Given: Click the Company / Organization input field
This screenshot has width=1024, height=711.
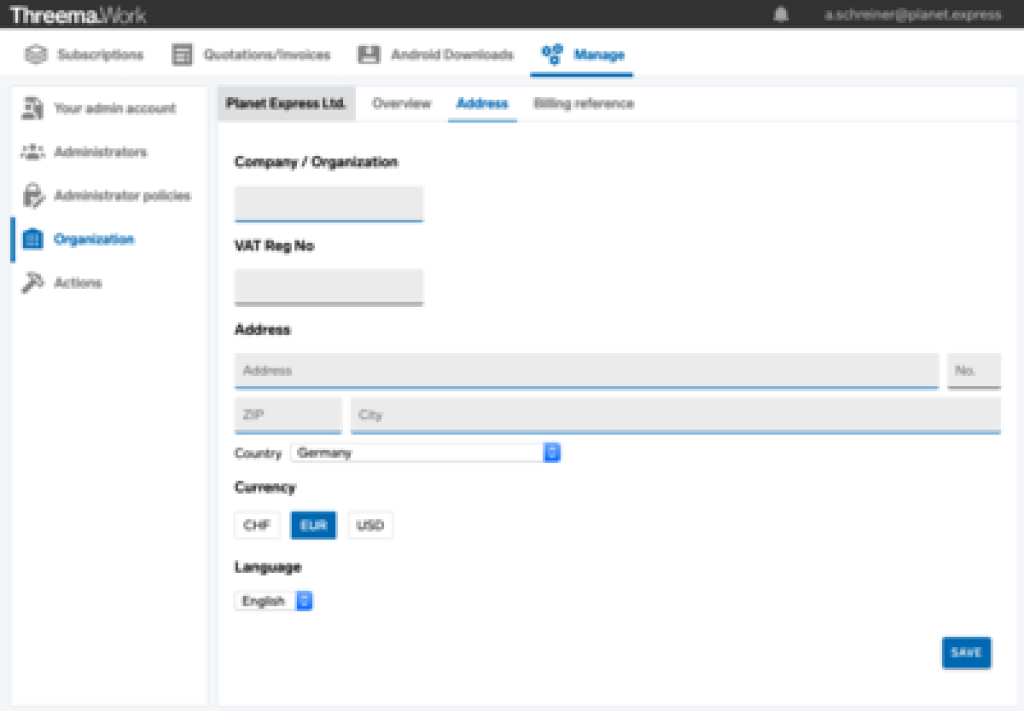Looking at the screenshot, I should [x=328, y=203].
